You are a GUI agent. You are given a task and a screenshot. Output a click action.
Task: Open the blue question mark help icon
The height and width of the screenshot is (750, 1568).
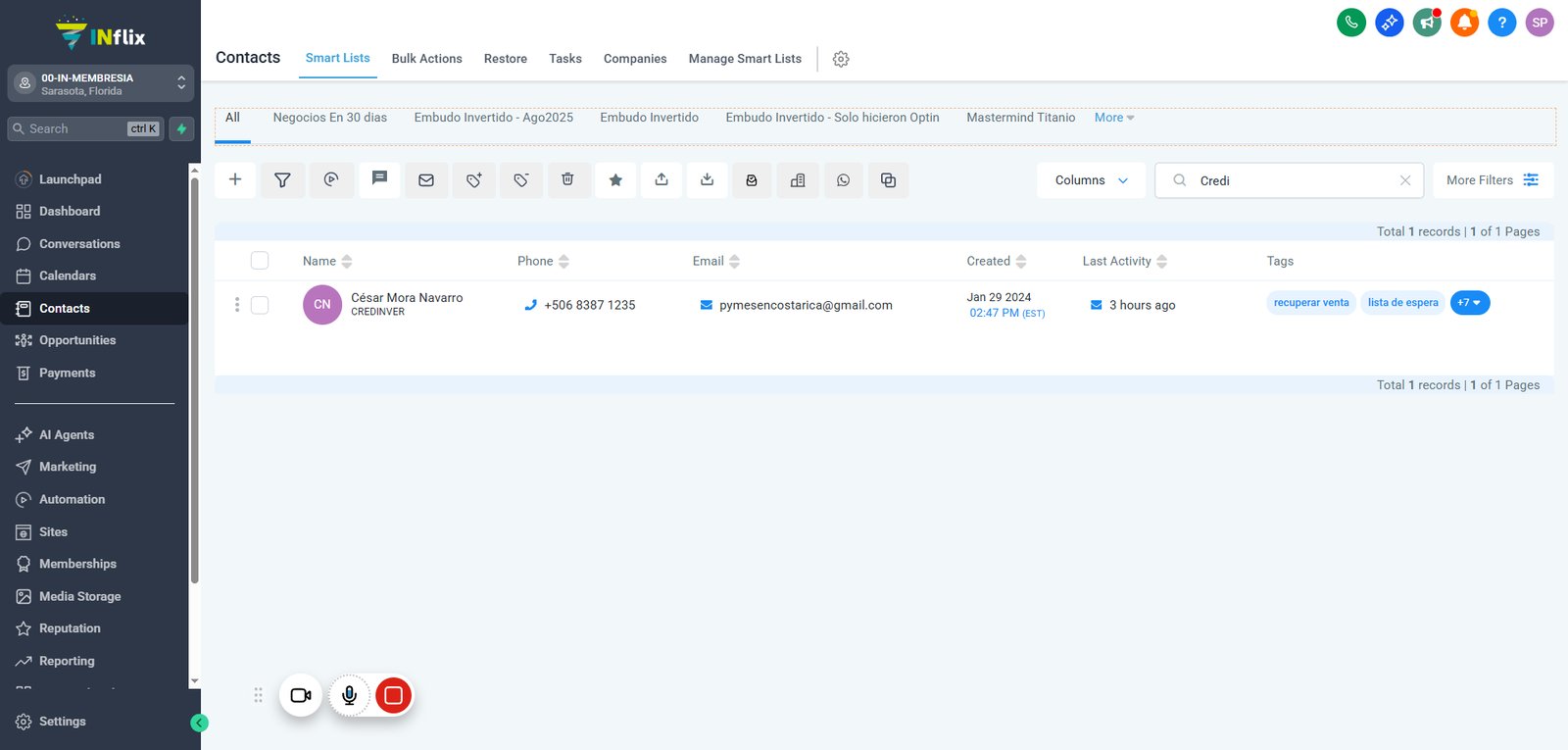pyautogui.click(x=1501, y=23)
